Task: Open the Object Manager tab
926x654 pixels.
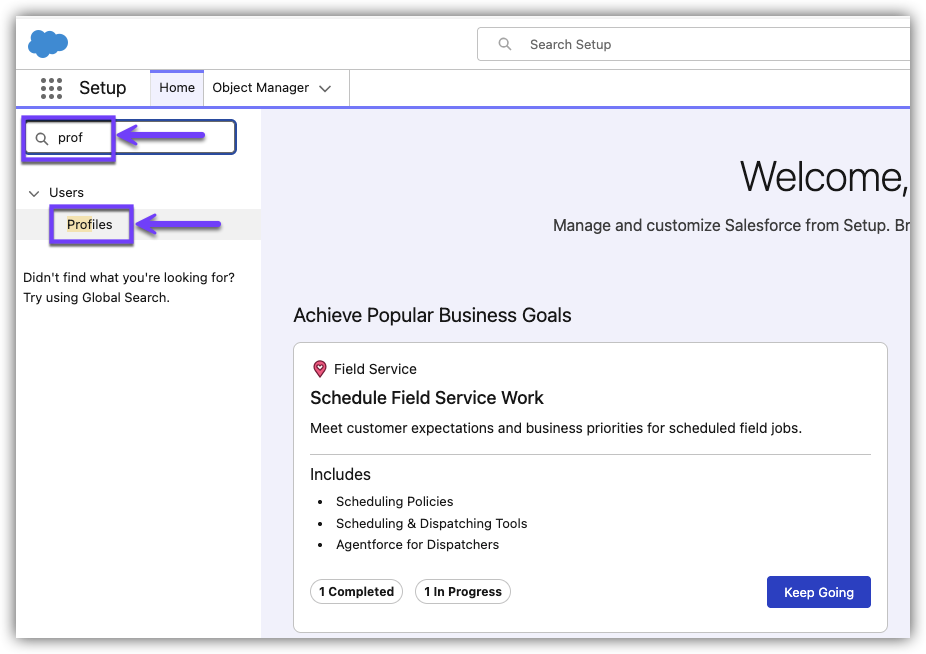Action: [260, 88]
